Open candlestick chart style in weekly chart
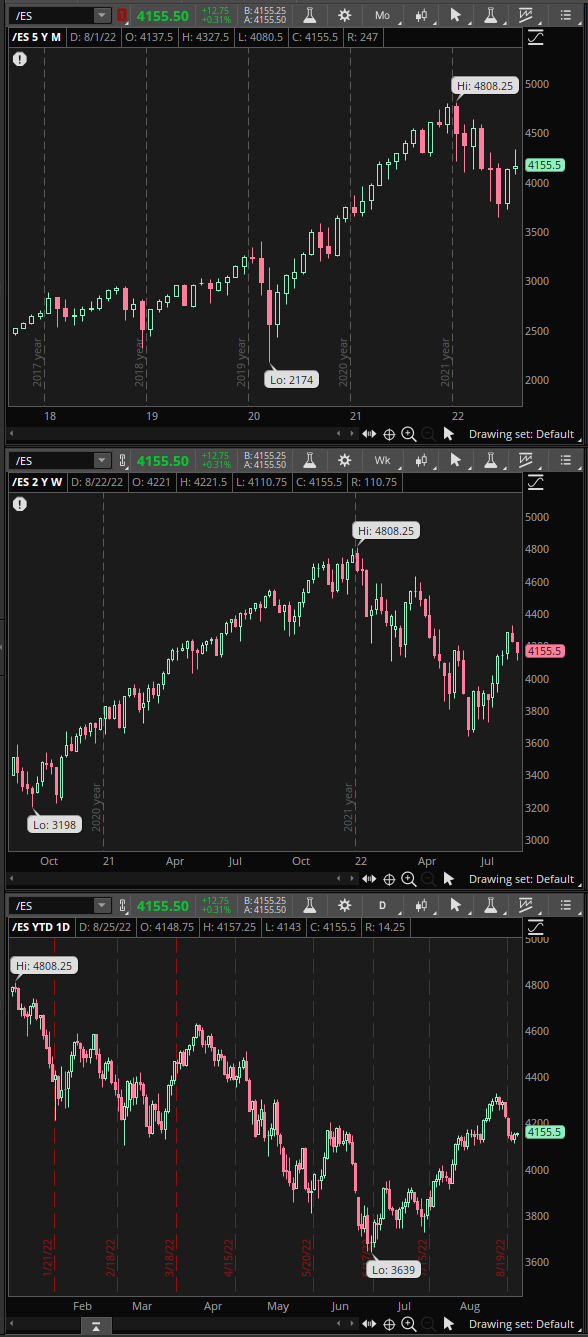Screen dimensions: 588x1337 [x=422, y=460]
